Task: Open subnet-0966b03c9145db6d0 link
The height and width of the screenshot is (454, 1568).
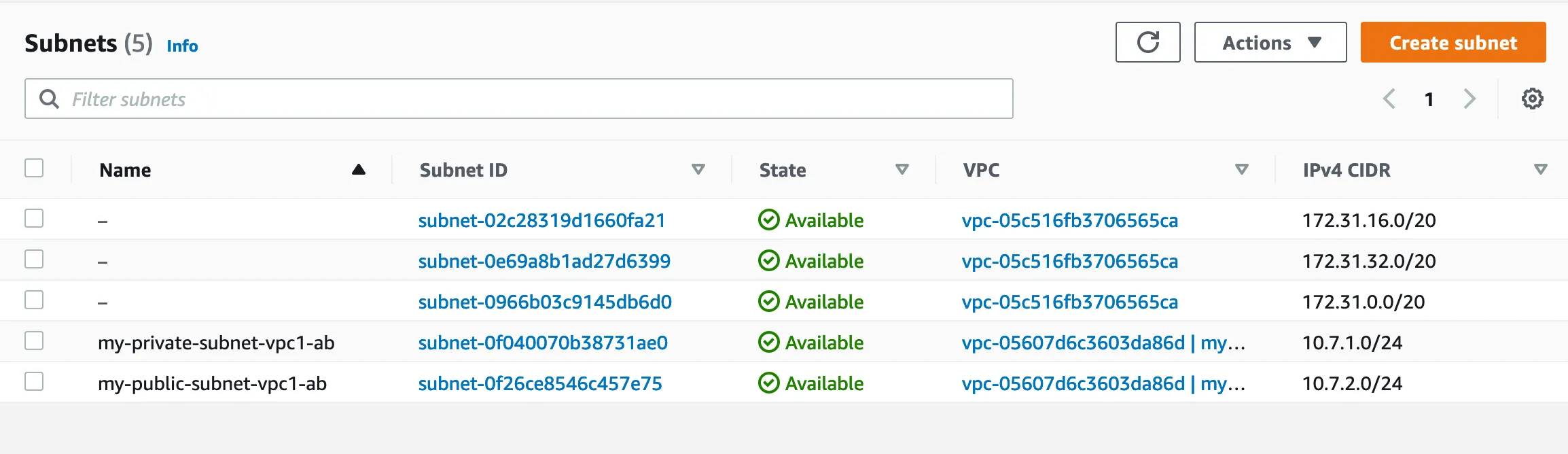Action: click(545, 302)
